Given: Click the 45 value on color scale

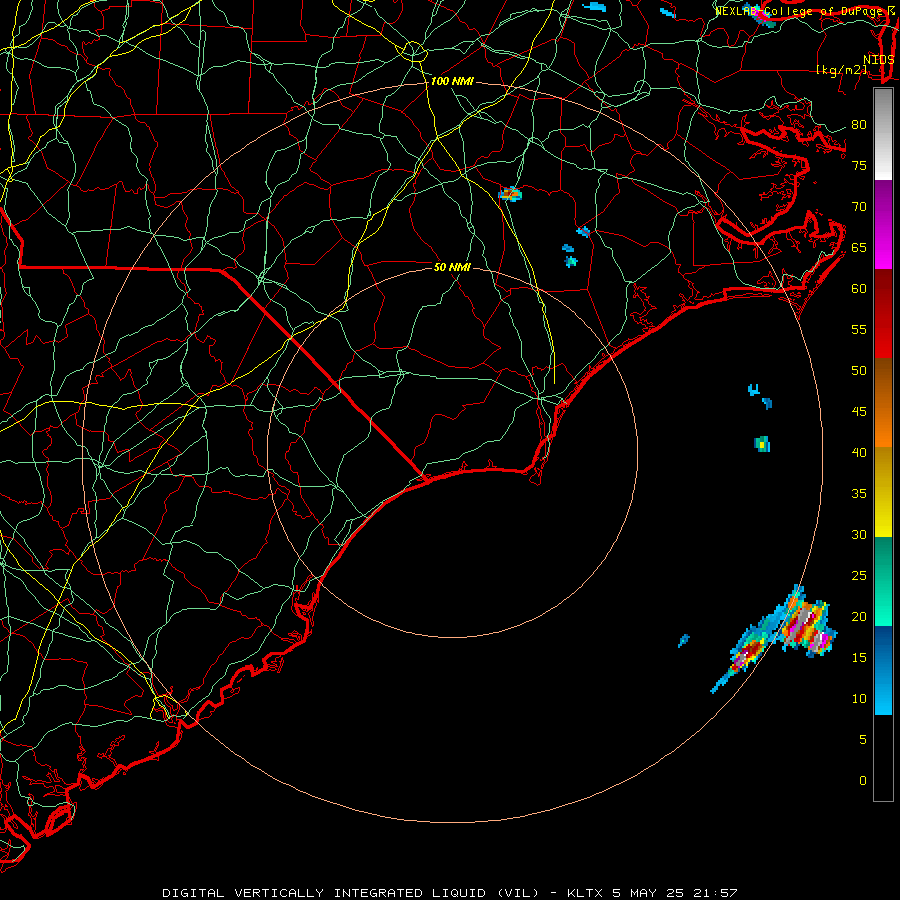Looking at the screenshot, I should coord(859,412).
